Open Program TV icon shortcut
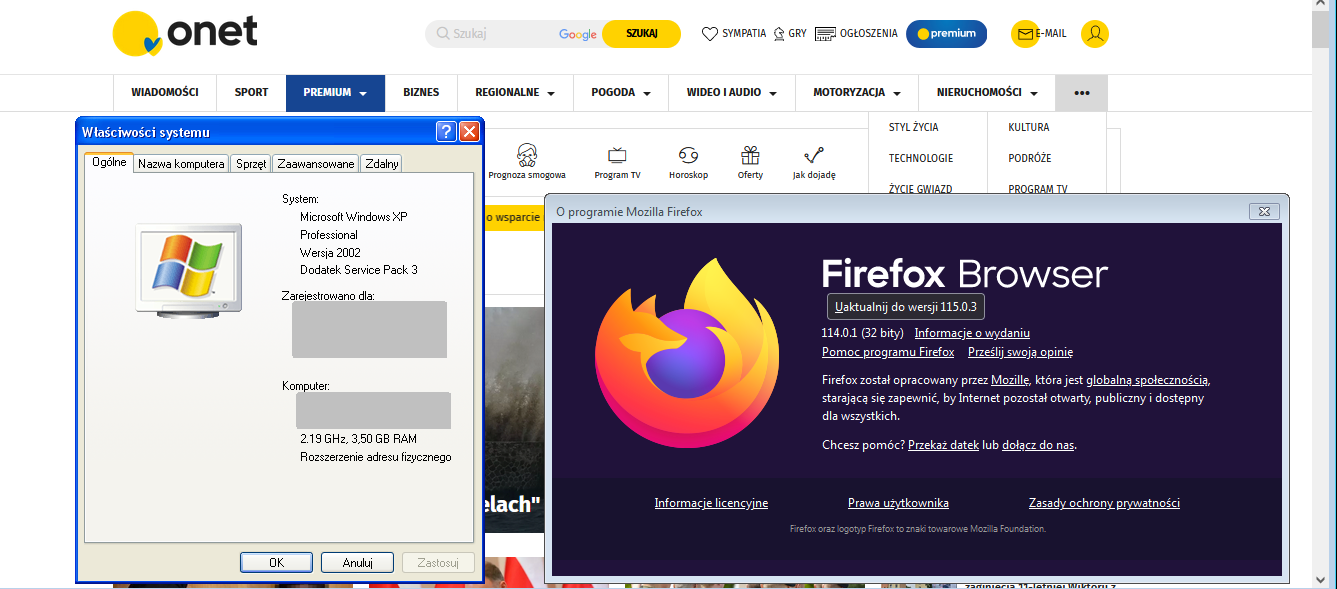Viewport: 1337px width, 589px height. click(x=617, y=155)
